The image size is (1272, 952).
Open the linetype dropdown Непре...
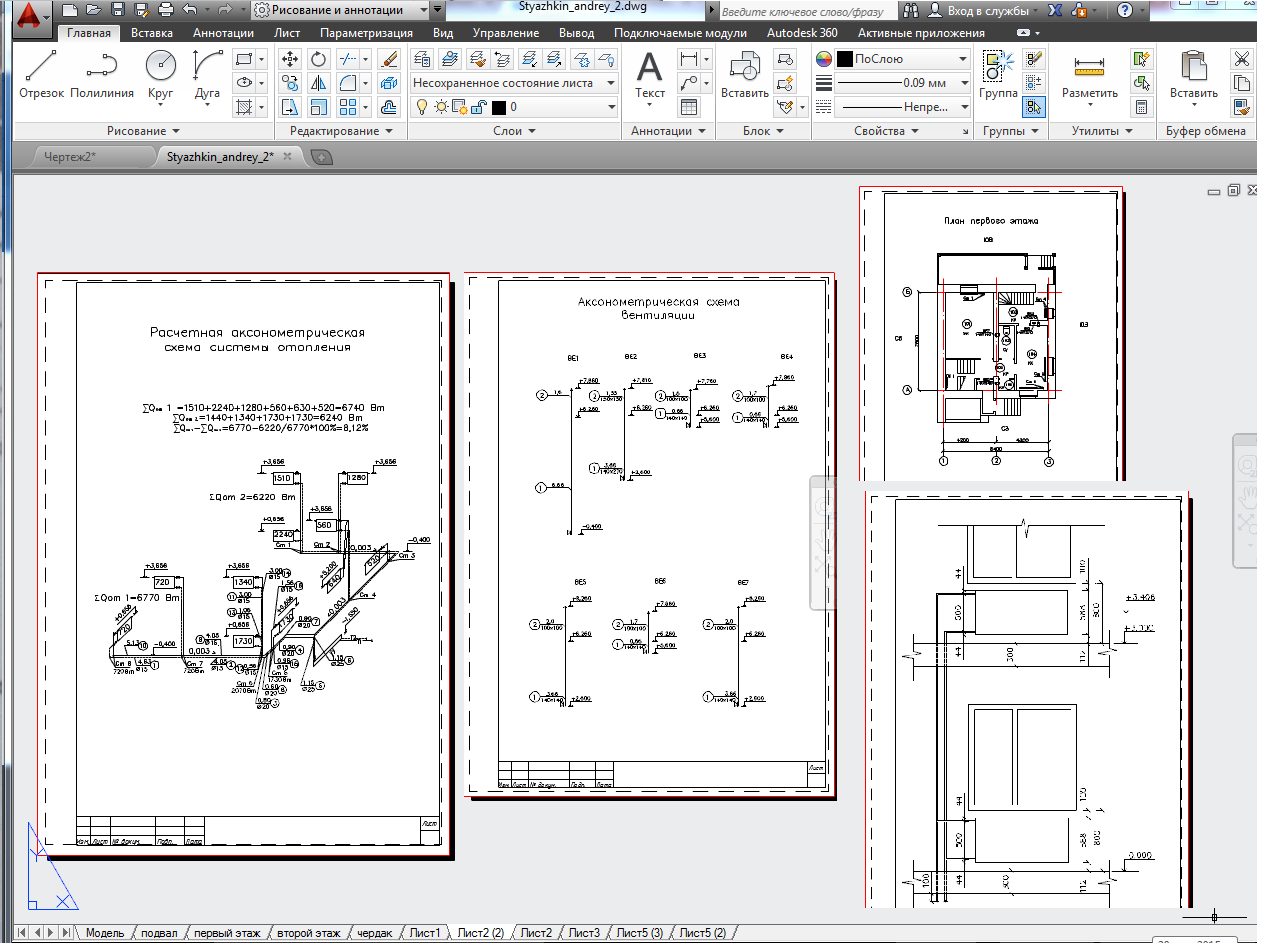903,107
